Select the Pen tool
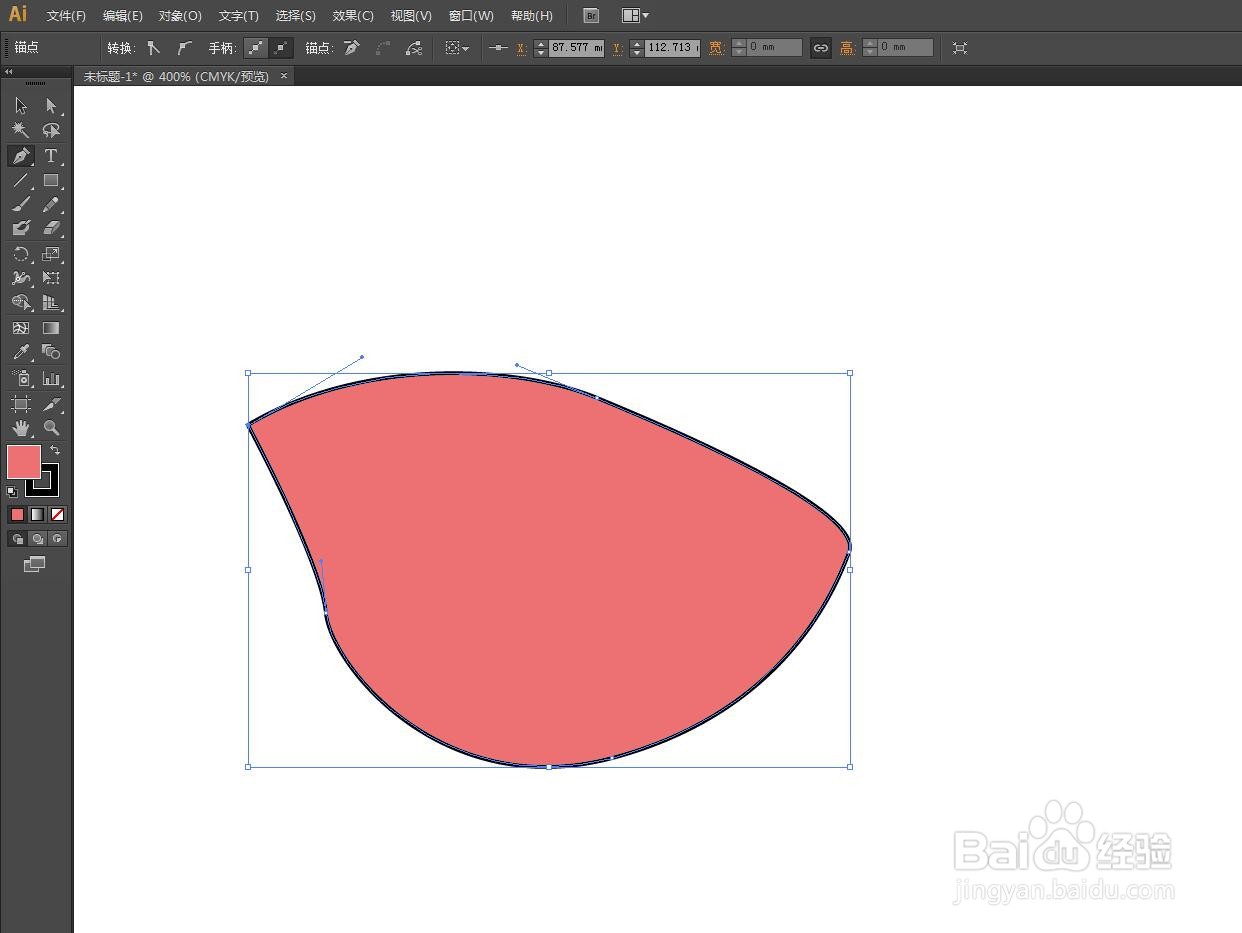This screenshot has width=1242, height=933. (x=21, y=156)
